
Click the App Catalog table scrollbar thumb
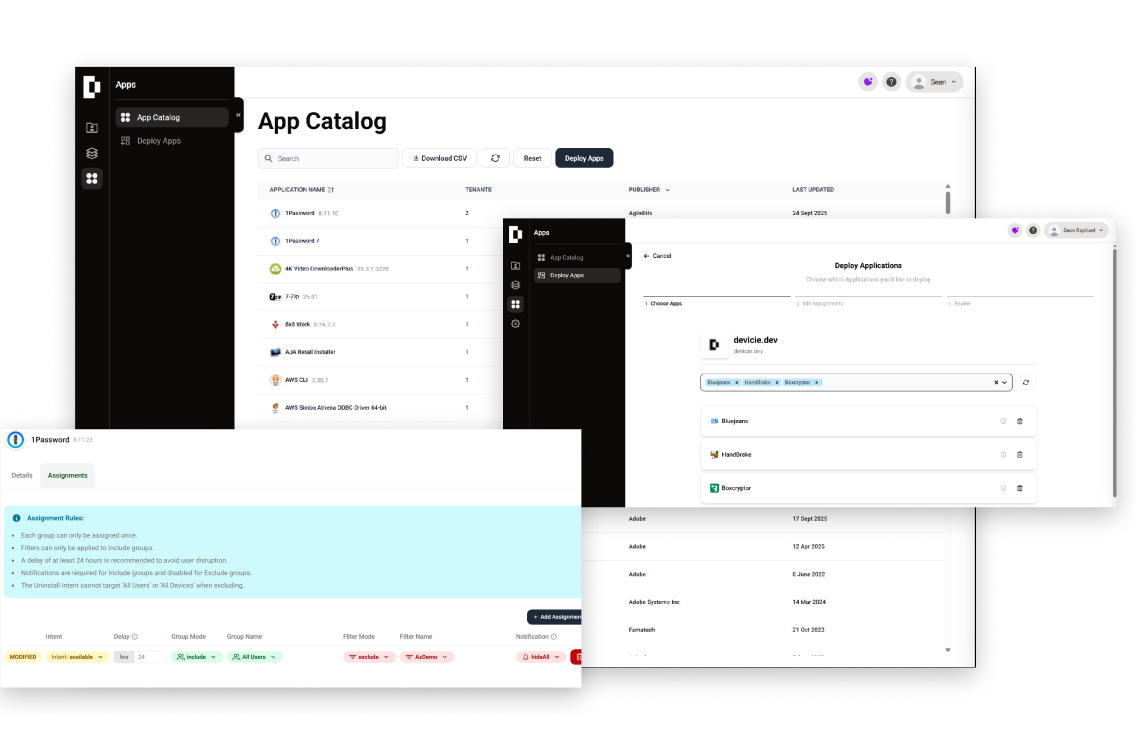[948, 202]
